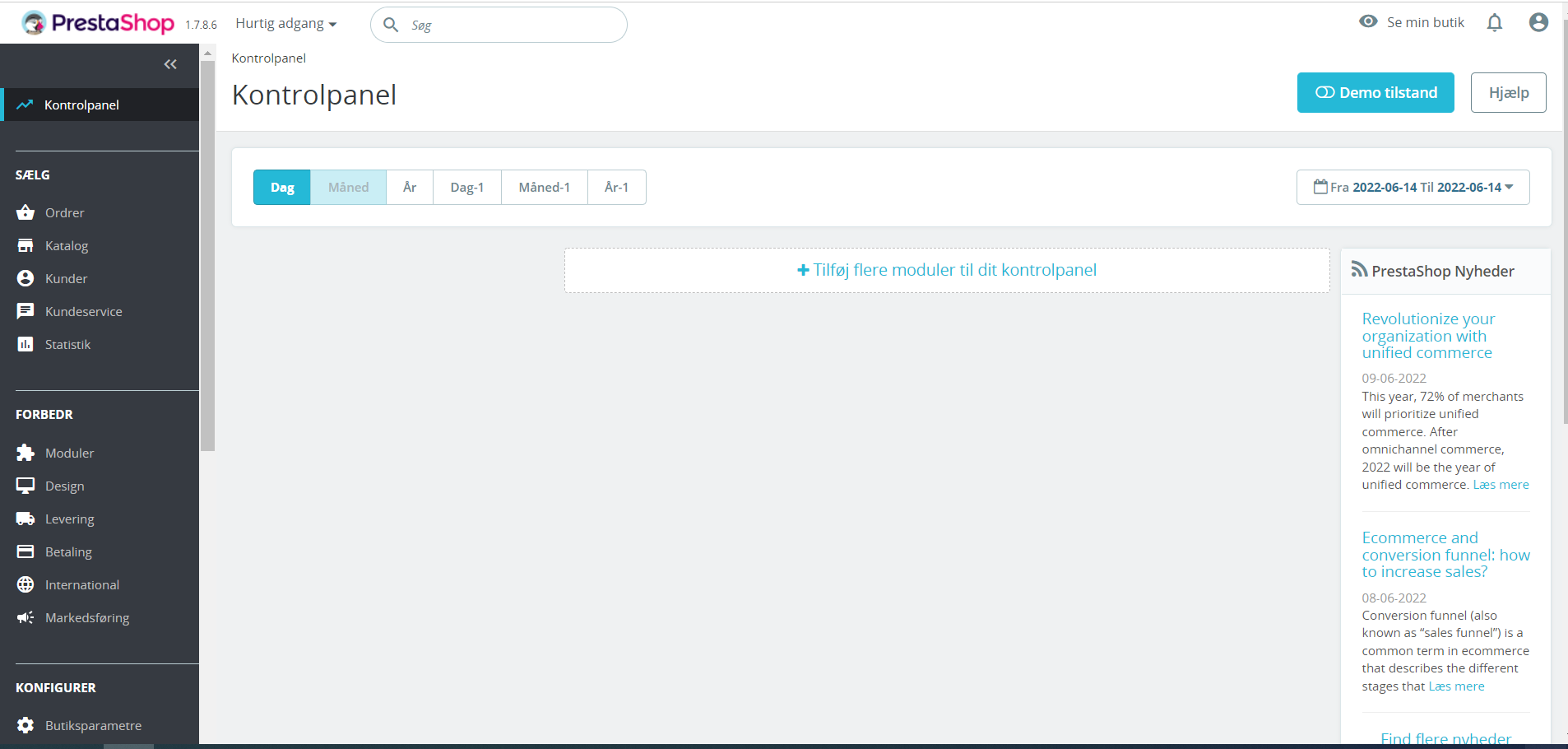
Task: Click the Kundeservice chat icon
Action: click(26, 311)
